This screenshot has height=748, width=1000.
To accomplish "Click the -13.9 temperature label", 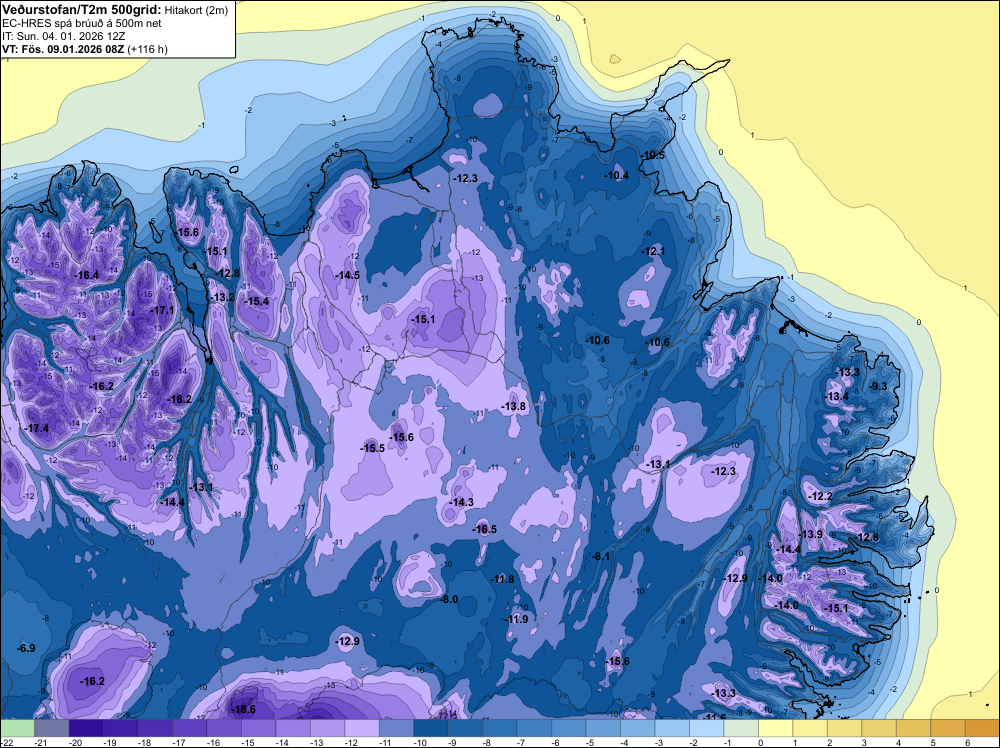I will point(811,534).
